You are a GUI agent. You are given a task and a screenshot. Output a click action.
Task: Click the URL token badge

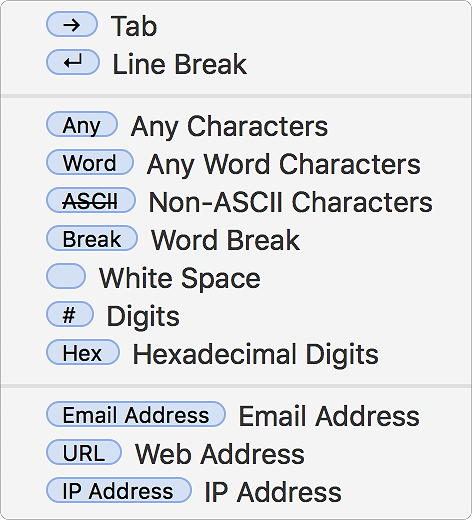(x=84, y=453)
